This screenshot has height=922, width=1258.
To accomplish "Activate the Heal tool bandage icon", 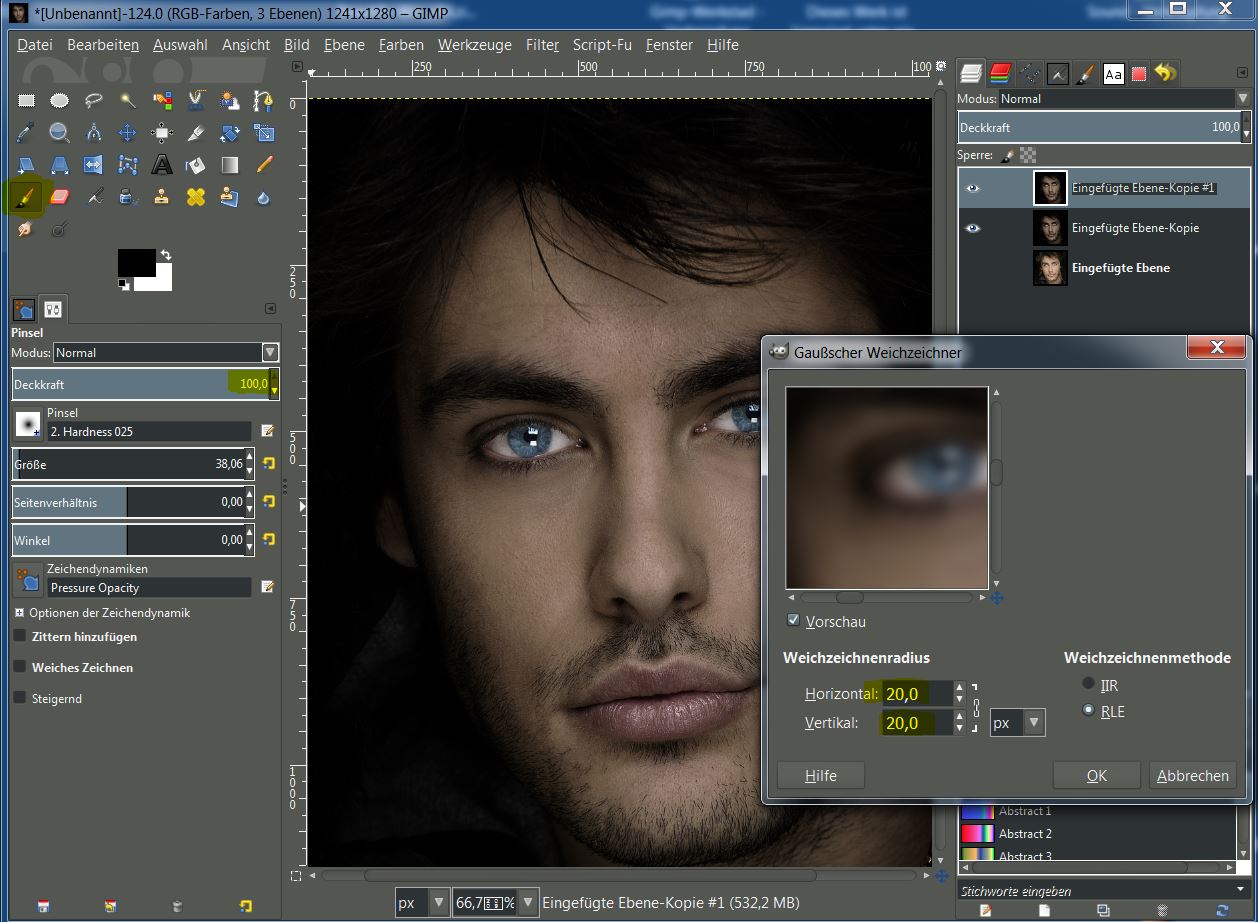I will click(x=195, y=197).
